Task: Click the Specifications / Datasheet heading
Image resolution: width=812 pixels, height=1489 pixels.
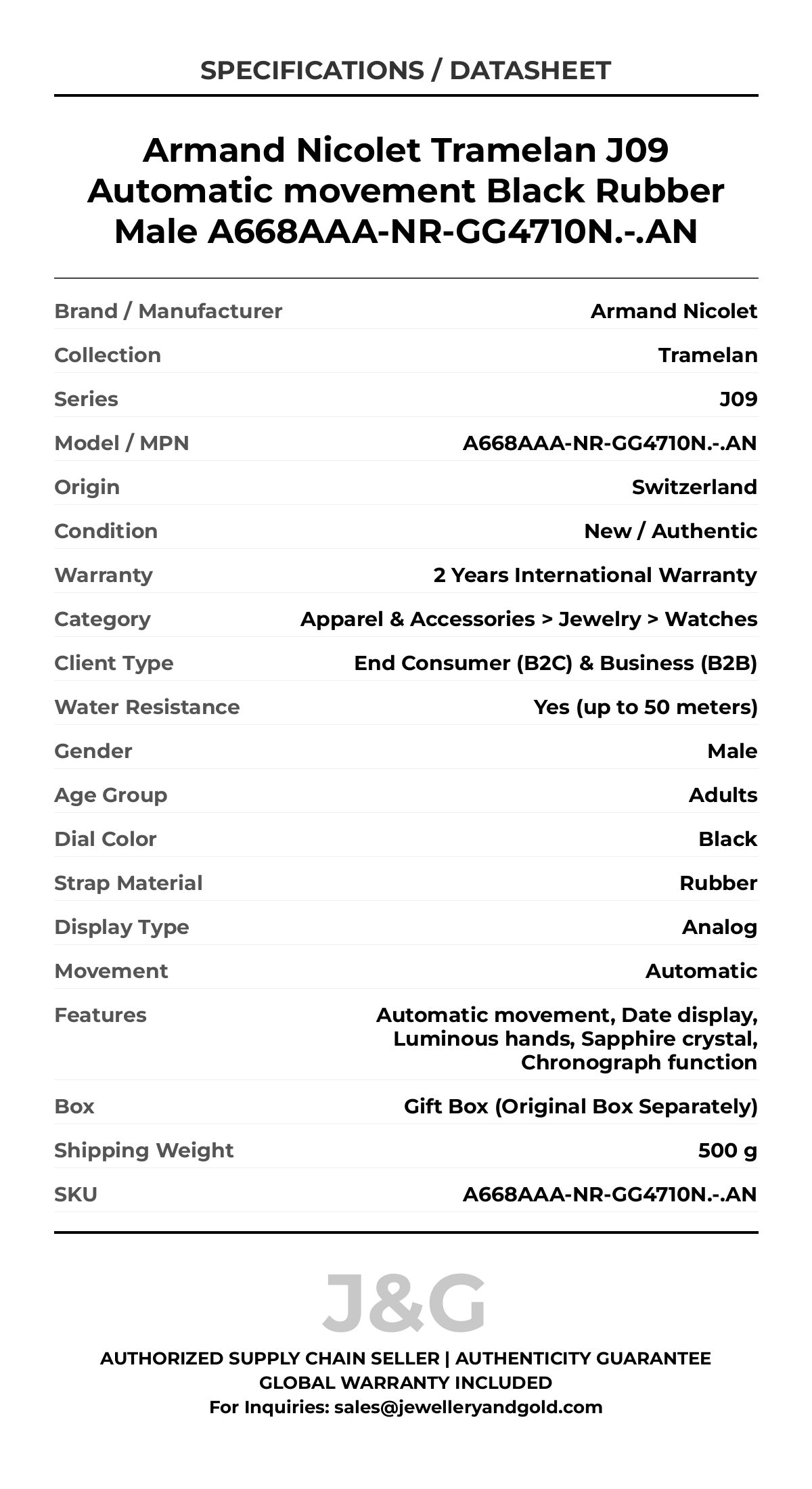Action: pos(405,70)
